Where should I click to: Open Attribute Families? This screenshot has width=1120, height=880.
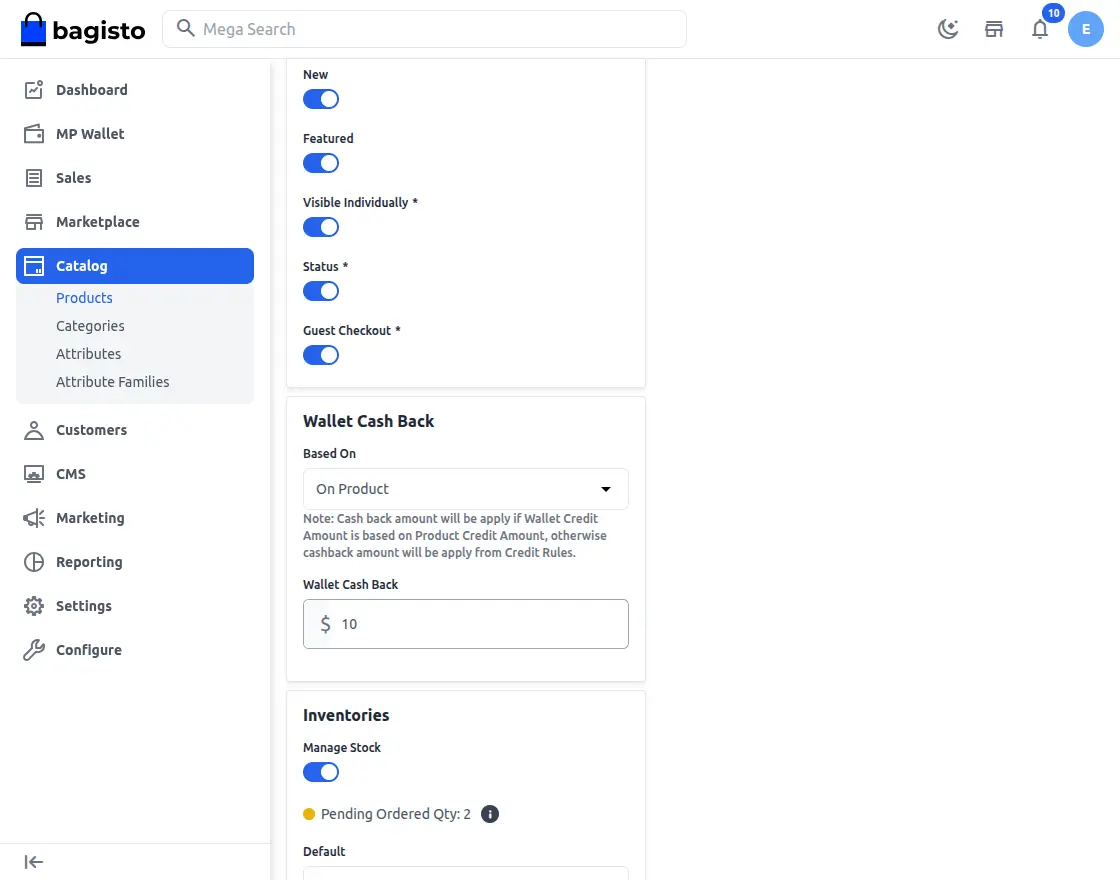112,381
